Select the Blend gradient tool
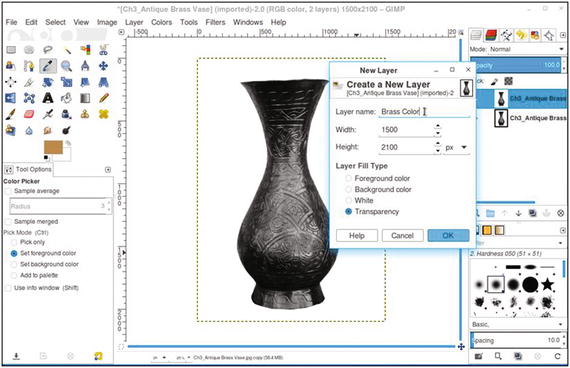Viewport: 570px width, 368px height. click(85, 98)
